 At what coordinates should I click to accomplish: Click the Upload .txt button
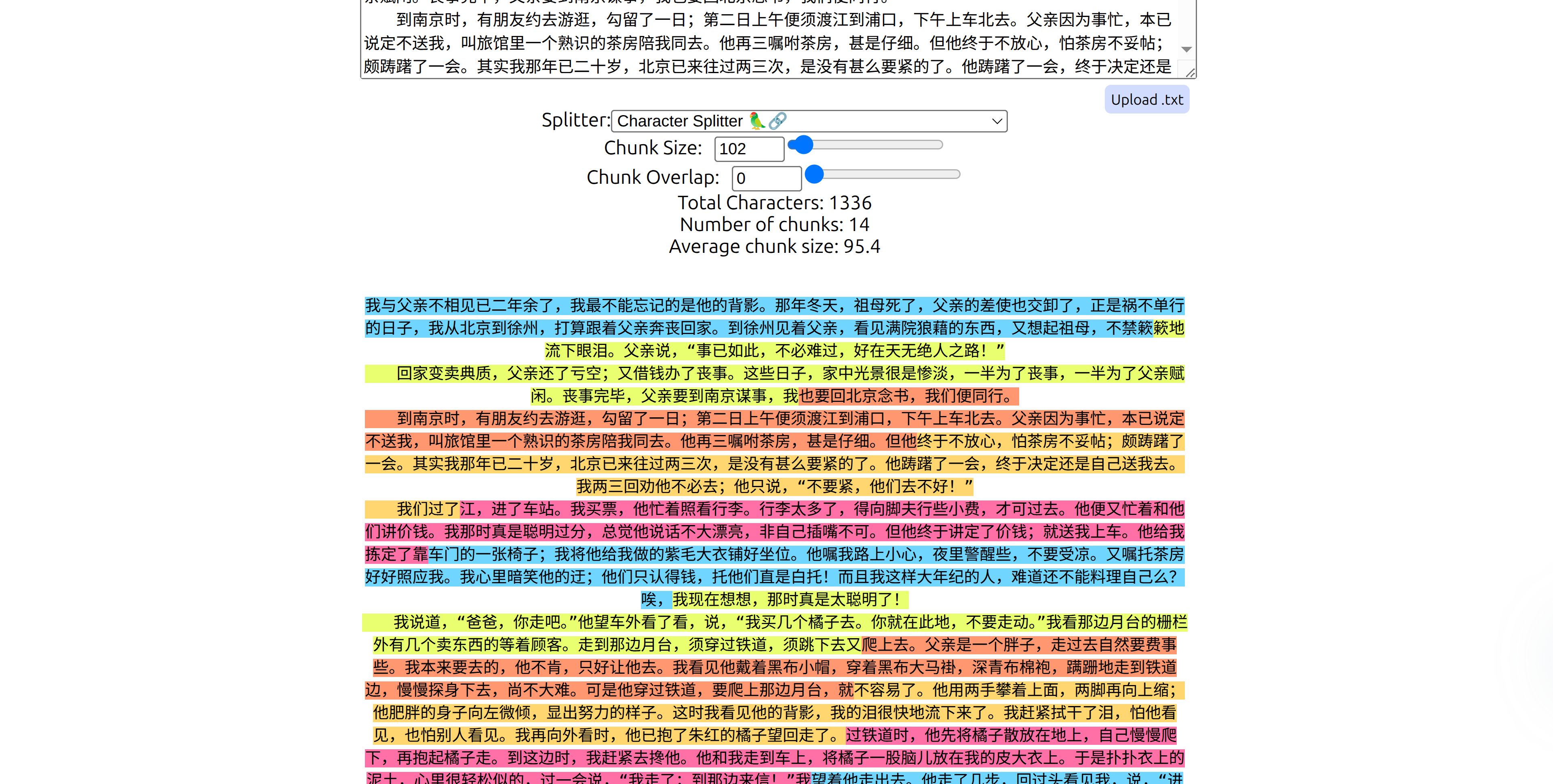1146,99
